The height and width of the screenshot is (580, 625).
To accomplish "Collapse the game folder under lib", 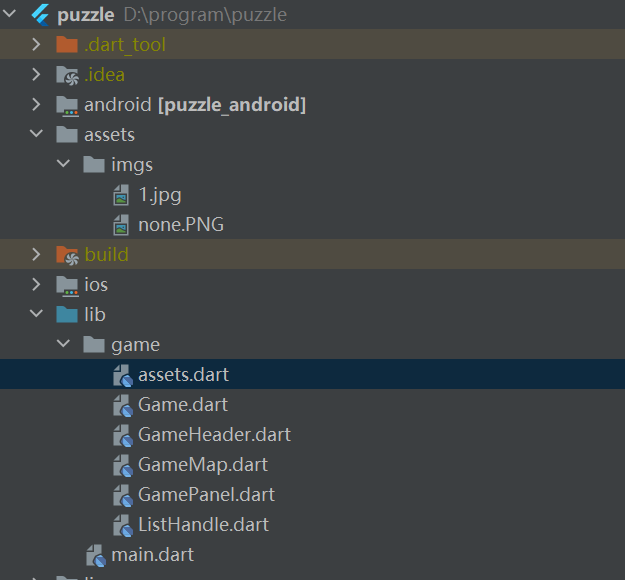I will pos(63,343).
